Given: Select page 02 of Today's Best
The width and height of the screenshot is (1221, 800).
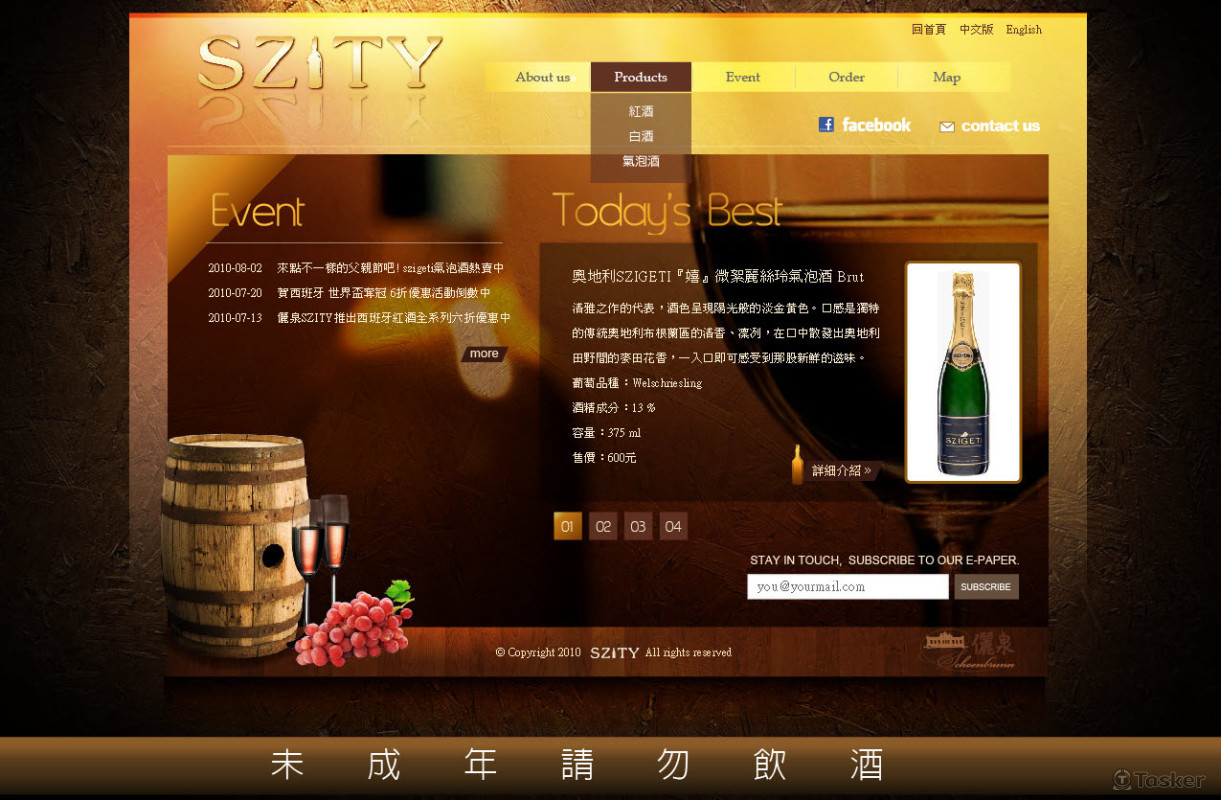Looking at the screenshot, I should tap(603, 526).
